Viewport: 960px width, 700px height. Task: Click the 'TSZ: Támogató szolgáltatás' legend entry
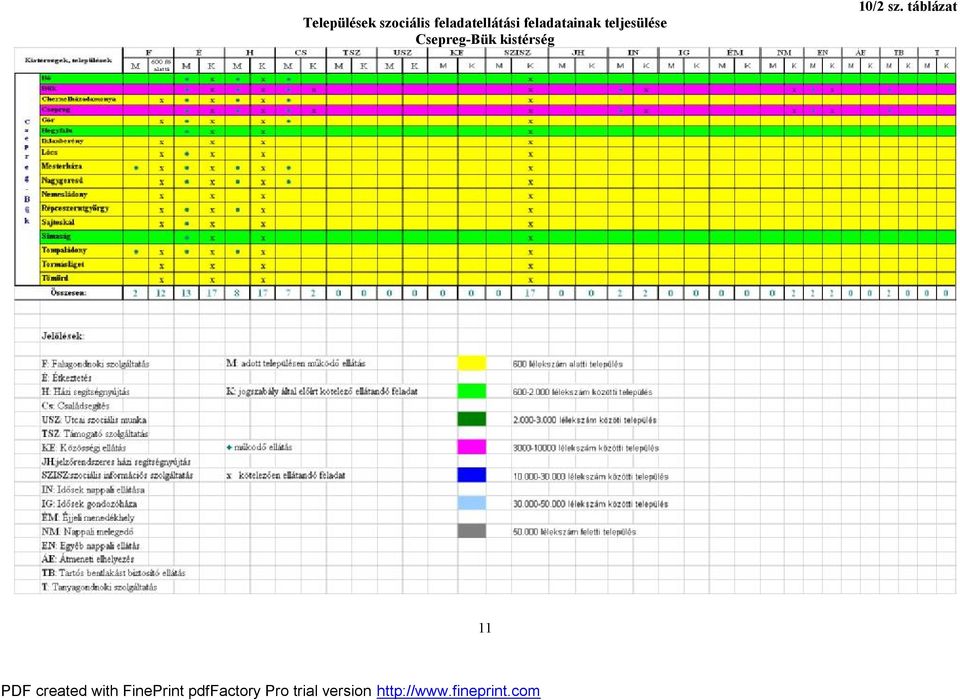[x=94, y=434]
